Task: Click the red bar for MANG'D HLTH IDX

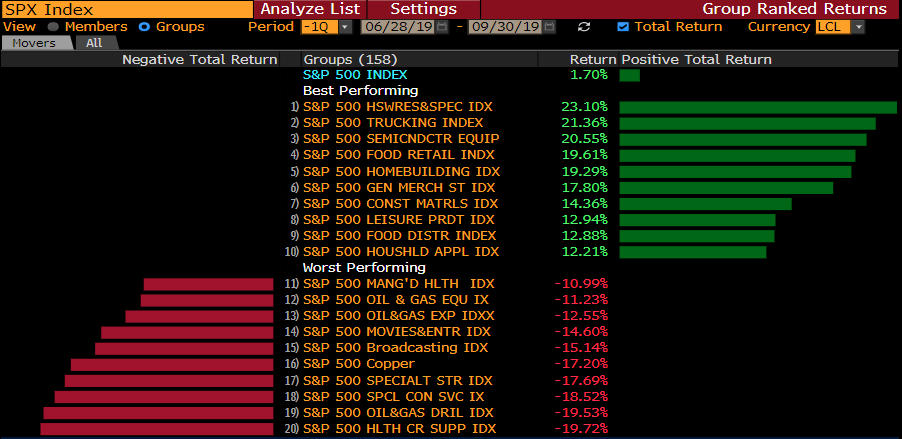Action: point(208,284)
